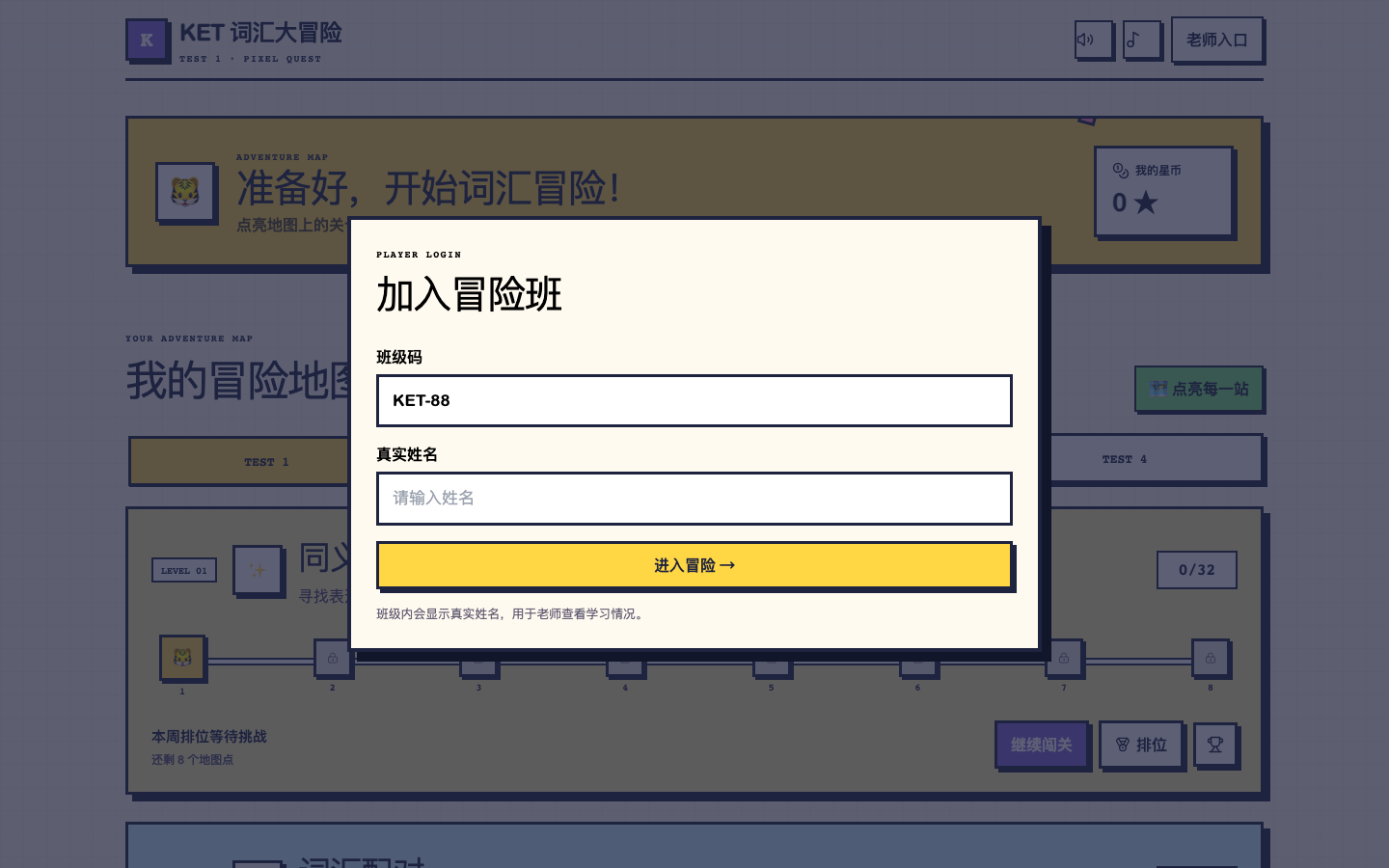Click the 还剩 8 个地图点 text
The height and width of the screenshot is (868, 1389).
coord(193,760)
